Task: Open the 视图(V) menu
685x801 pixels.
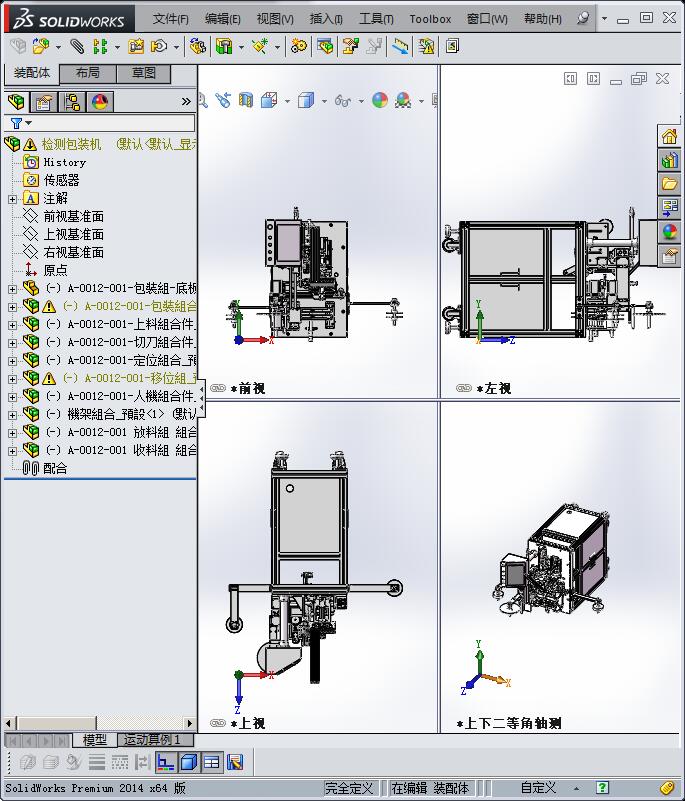Action: [x=275, y=19]
